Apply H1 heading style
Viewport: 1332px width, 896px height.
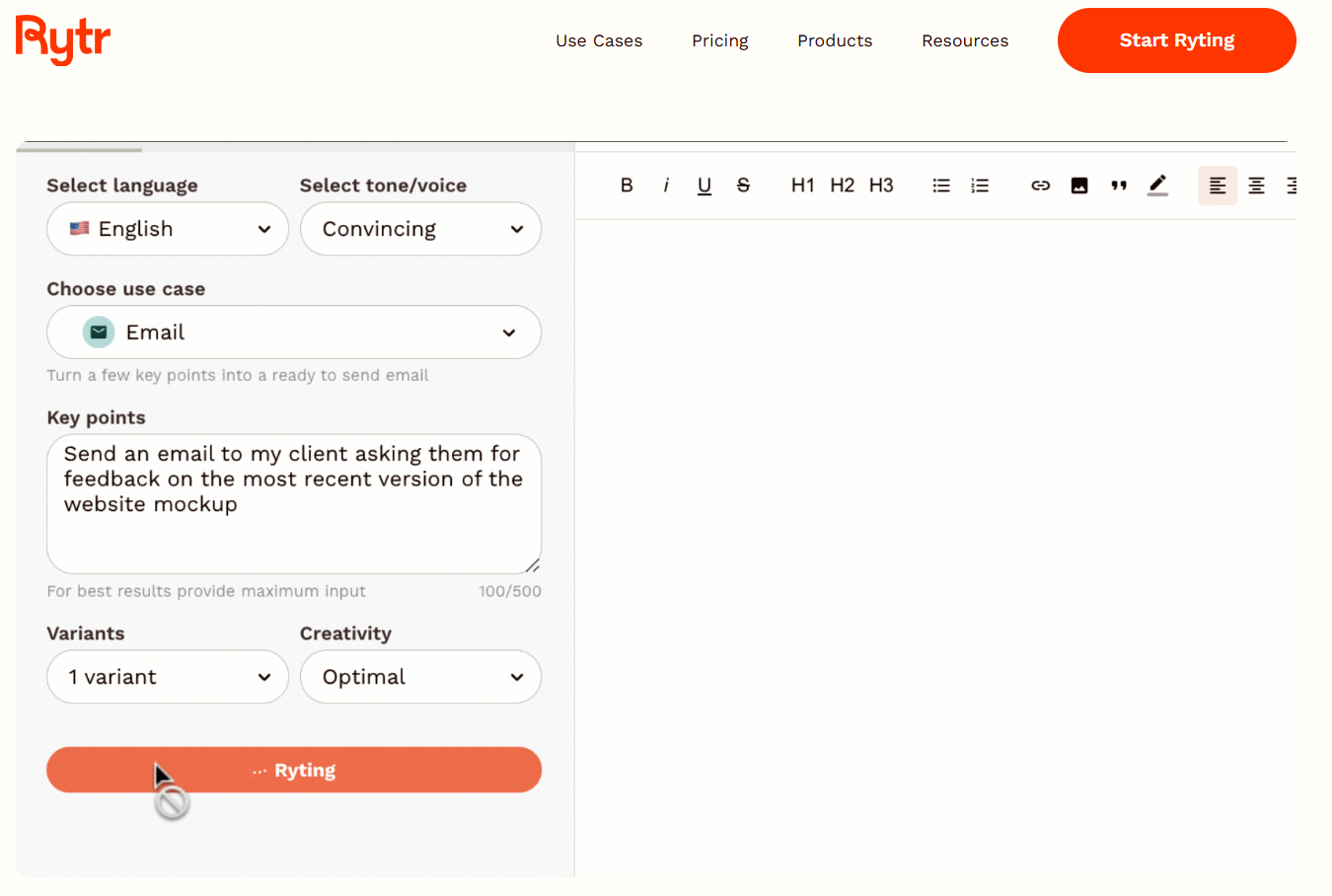tap(803, 186)
